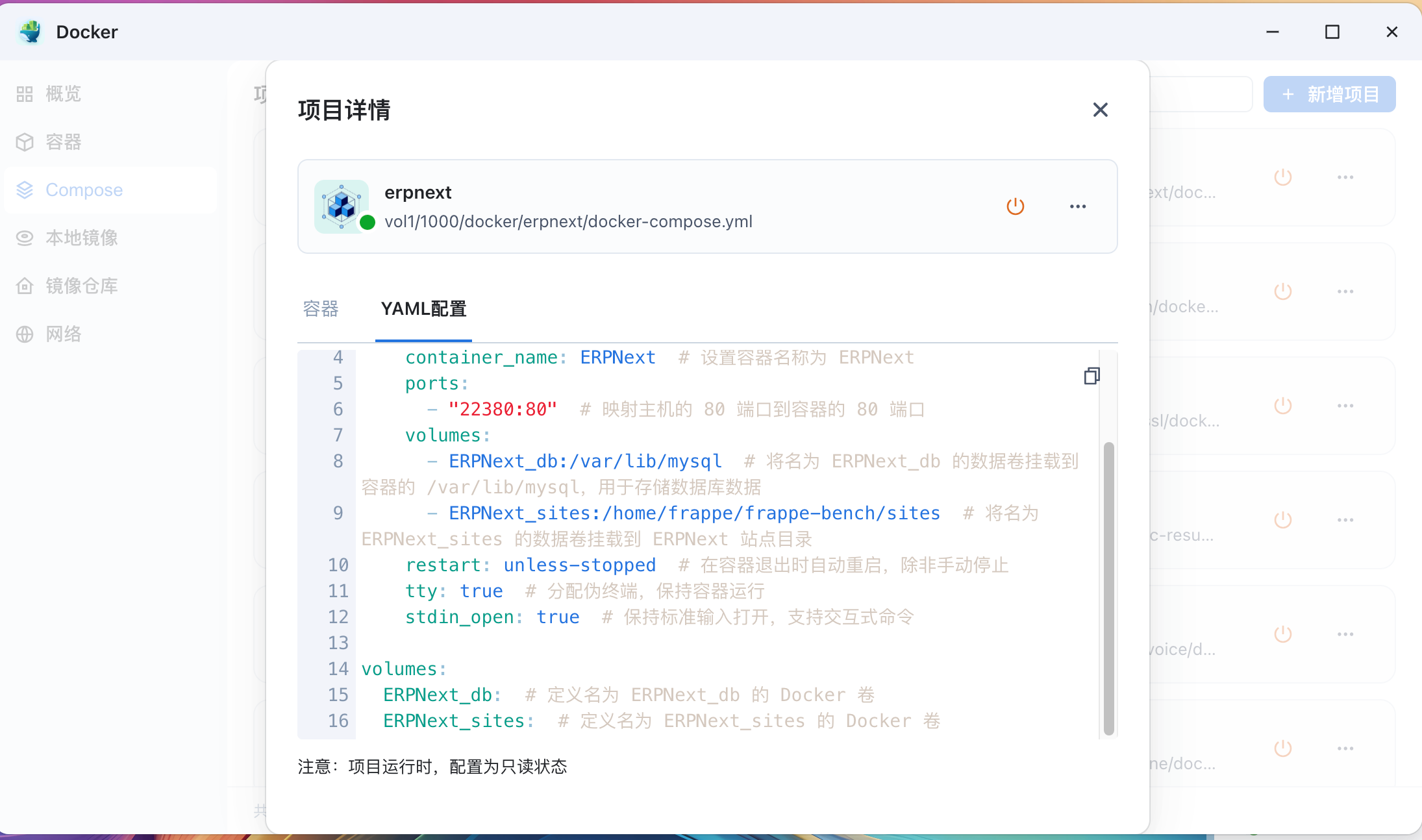Click the YAML editor vertical scrollbar
This screenshot has height=840, width=1422.
click(x=1108, y=587)
